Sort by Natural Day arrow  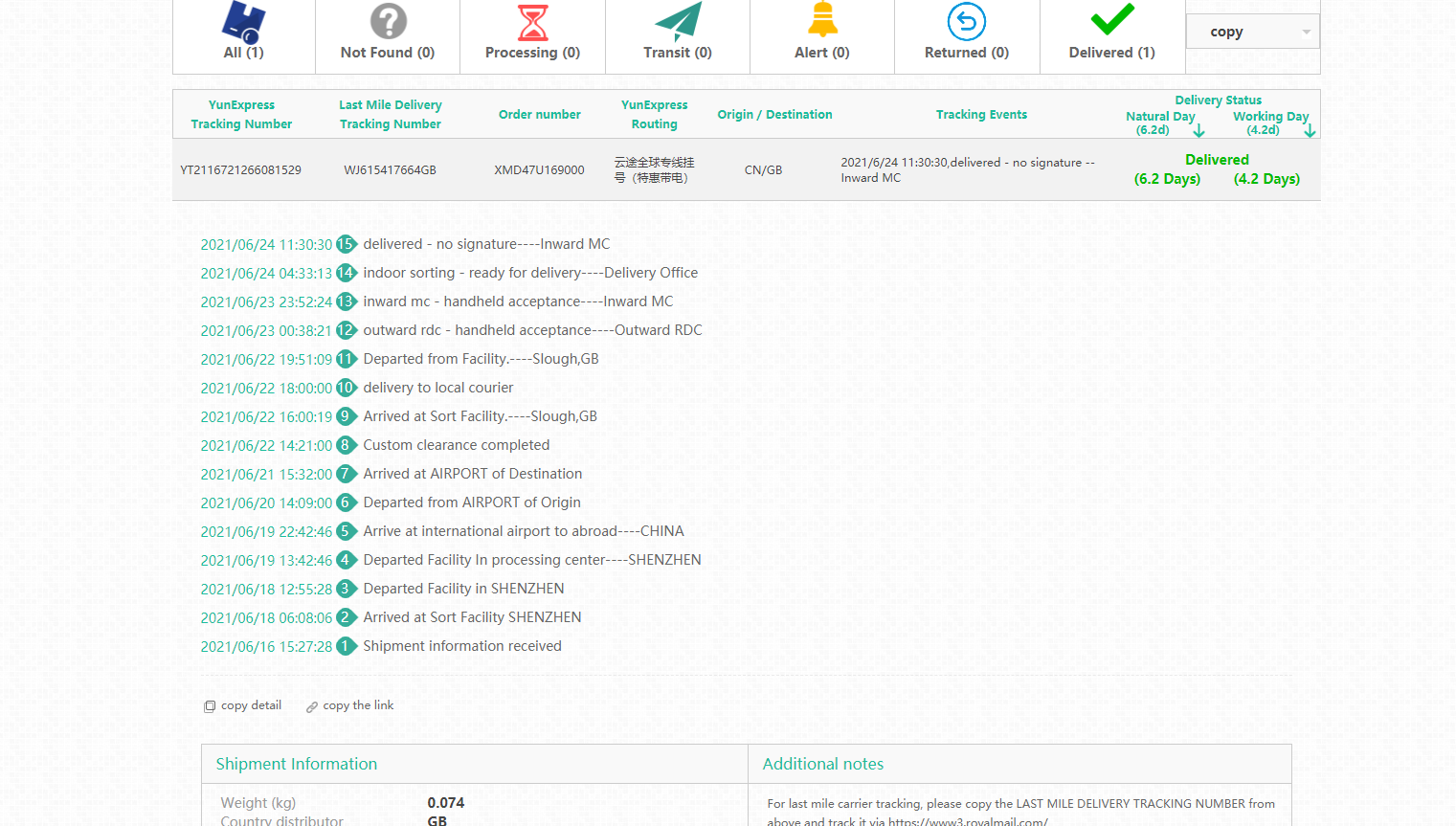(1198, 131)
